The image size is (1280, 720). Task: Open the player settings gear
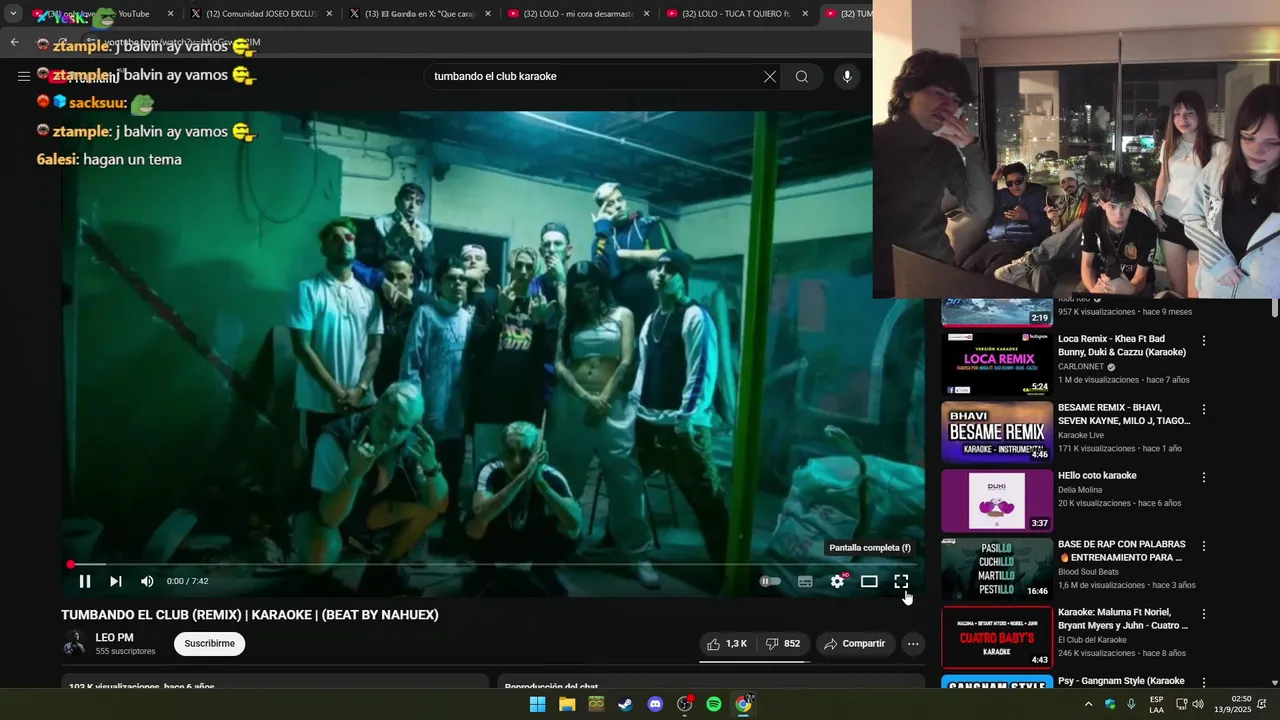point(838,581)
